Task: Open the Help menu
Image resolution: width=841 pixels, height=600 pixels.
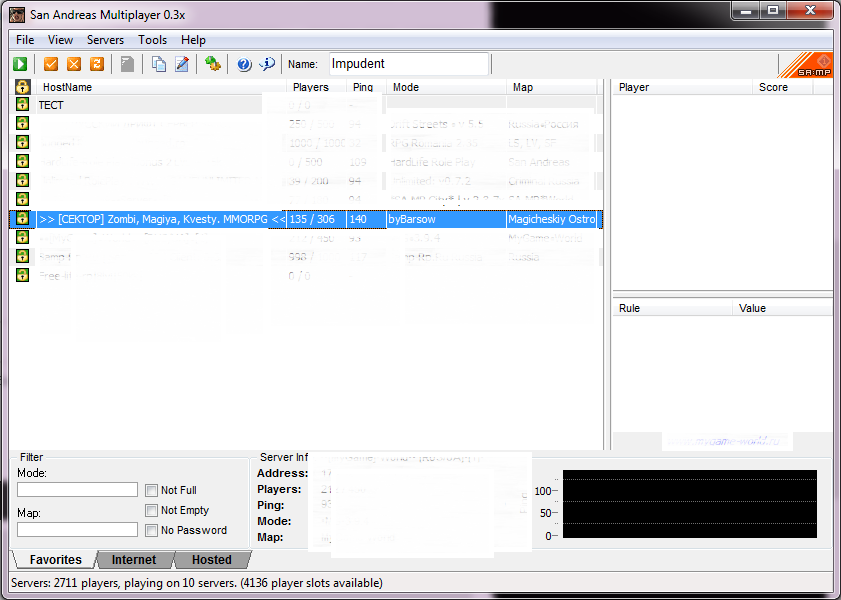Action: (x=193, y=40)
